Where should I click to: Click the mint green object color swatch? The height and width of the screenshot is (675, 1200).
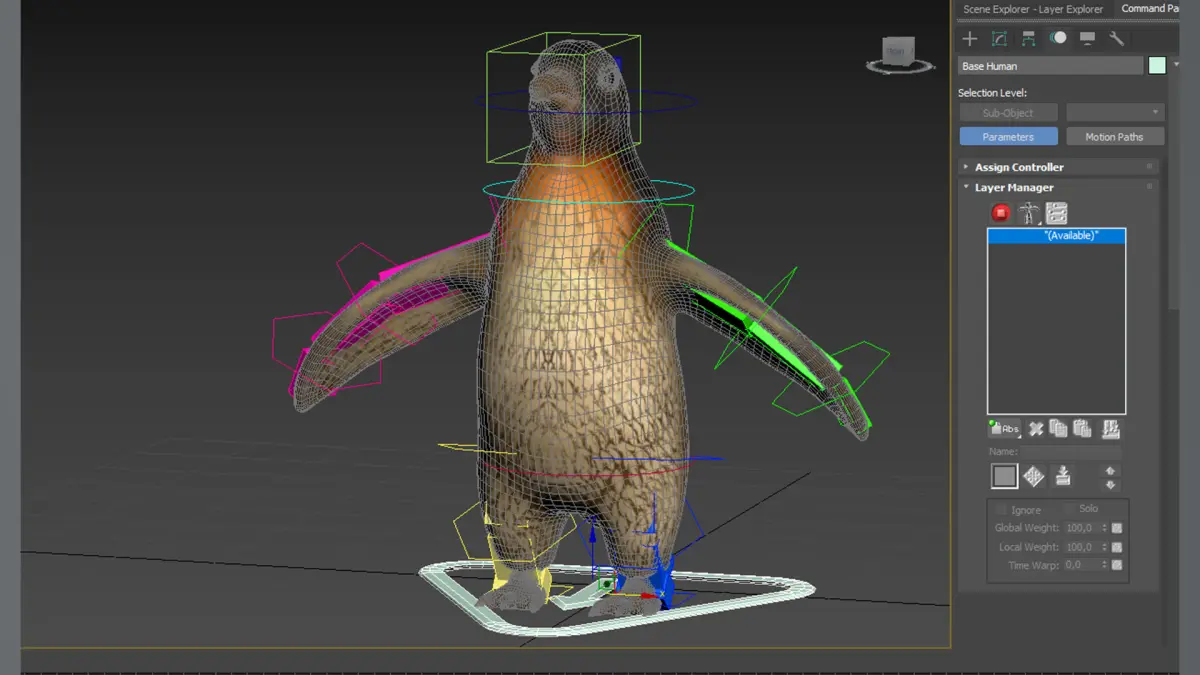(1157, 66)
